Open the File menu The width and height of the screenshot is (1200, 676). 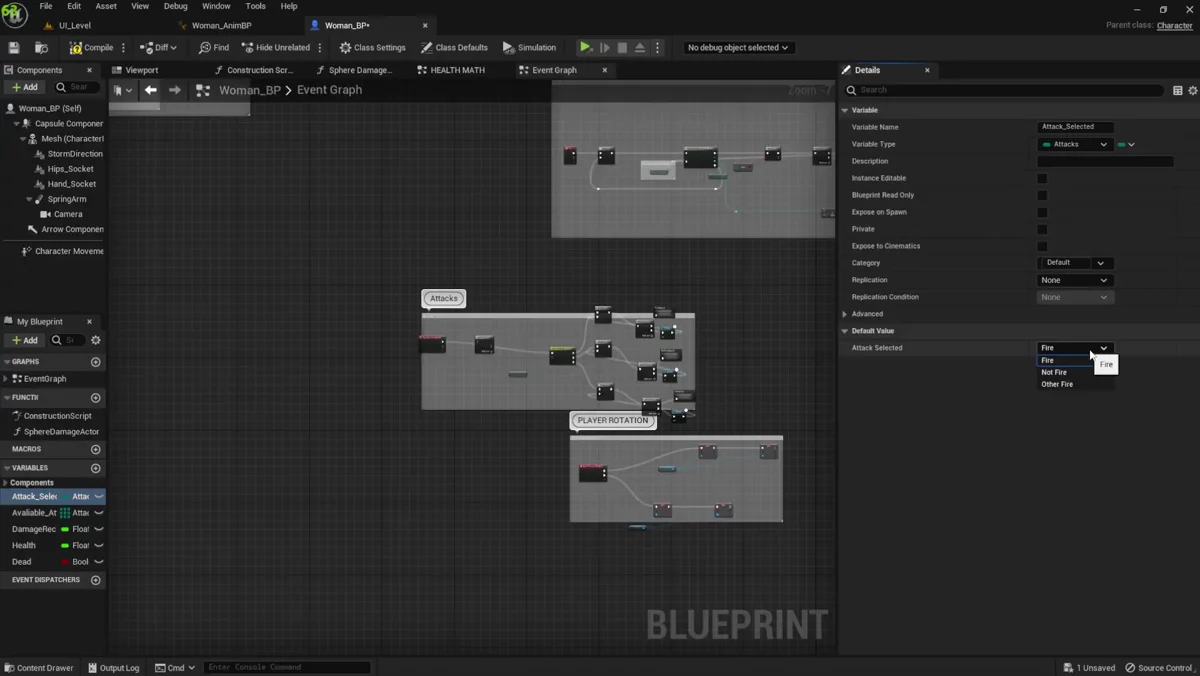pyautogui.click(x=46, y=6)
